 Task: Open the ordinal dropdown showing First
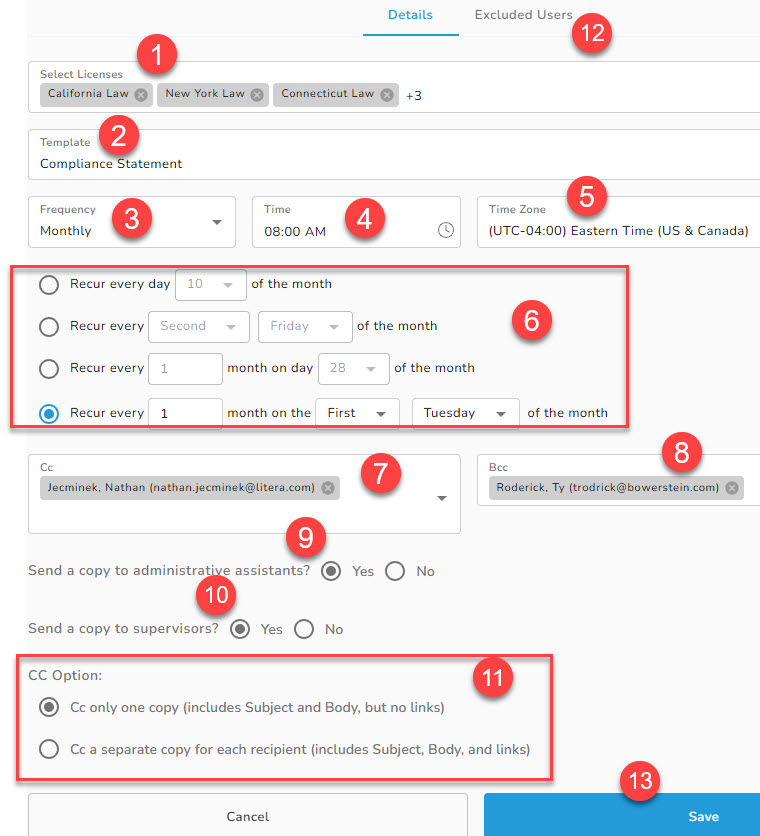(357, 414)
